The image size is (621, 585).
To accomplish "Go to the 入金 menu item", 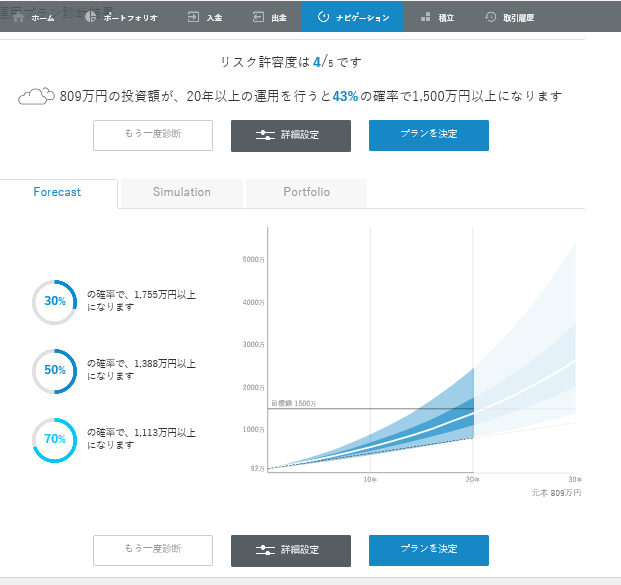I will (205, 17).
